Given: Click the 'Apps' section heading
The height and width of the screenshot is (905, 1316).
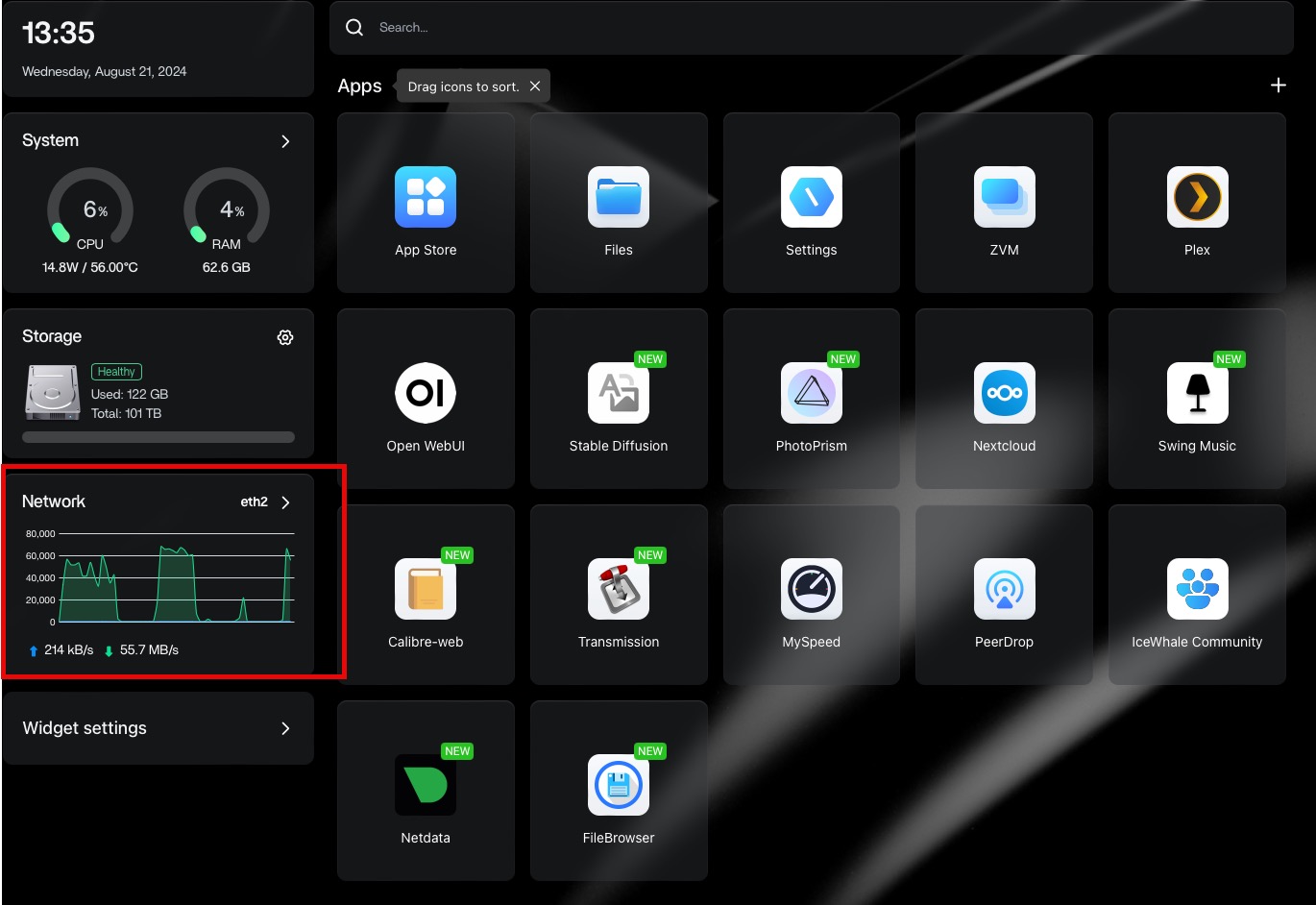Looking at the screenshot, I should pos(359,86).
